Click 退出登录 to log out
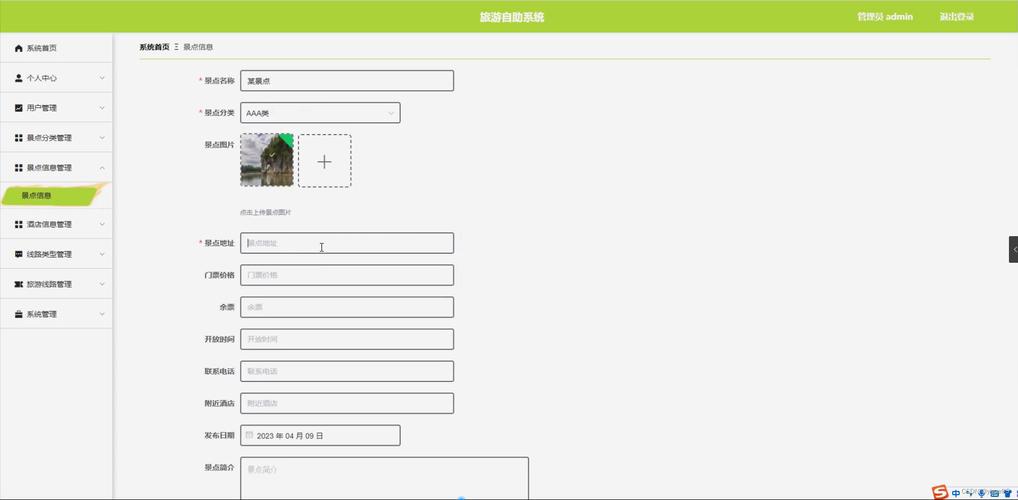The height and width of the screenshot is (500, 1018). [956, 17]
